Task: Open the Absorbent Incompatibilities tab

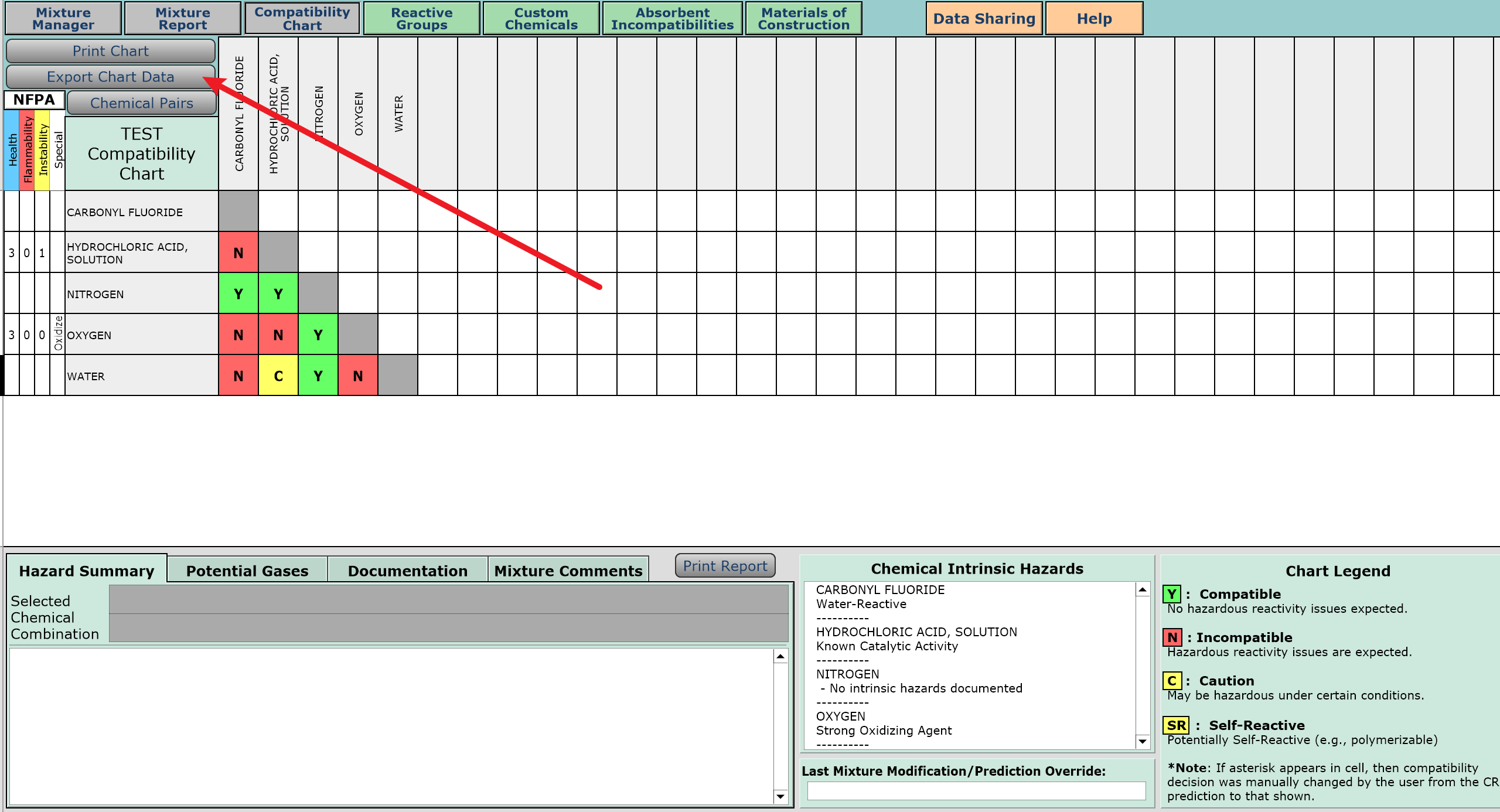Action: click(x=673, y=19)
